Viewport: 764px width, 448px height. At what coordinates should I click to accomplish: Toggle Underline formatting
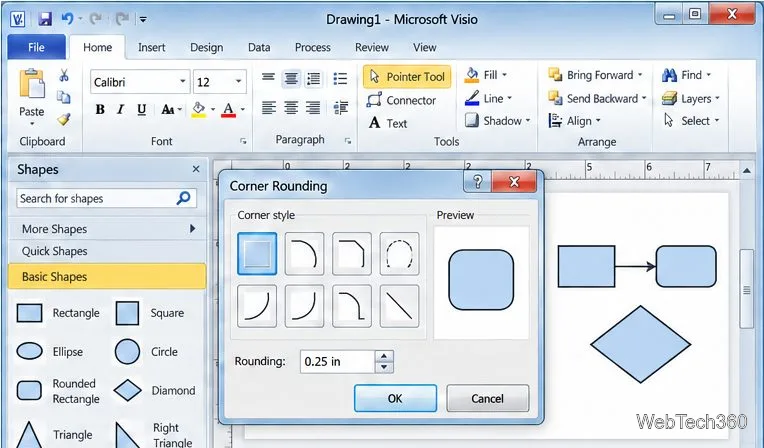pos(142,109)
